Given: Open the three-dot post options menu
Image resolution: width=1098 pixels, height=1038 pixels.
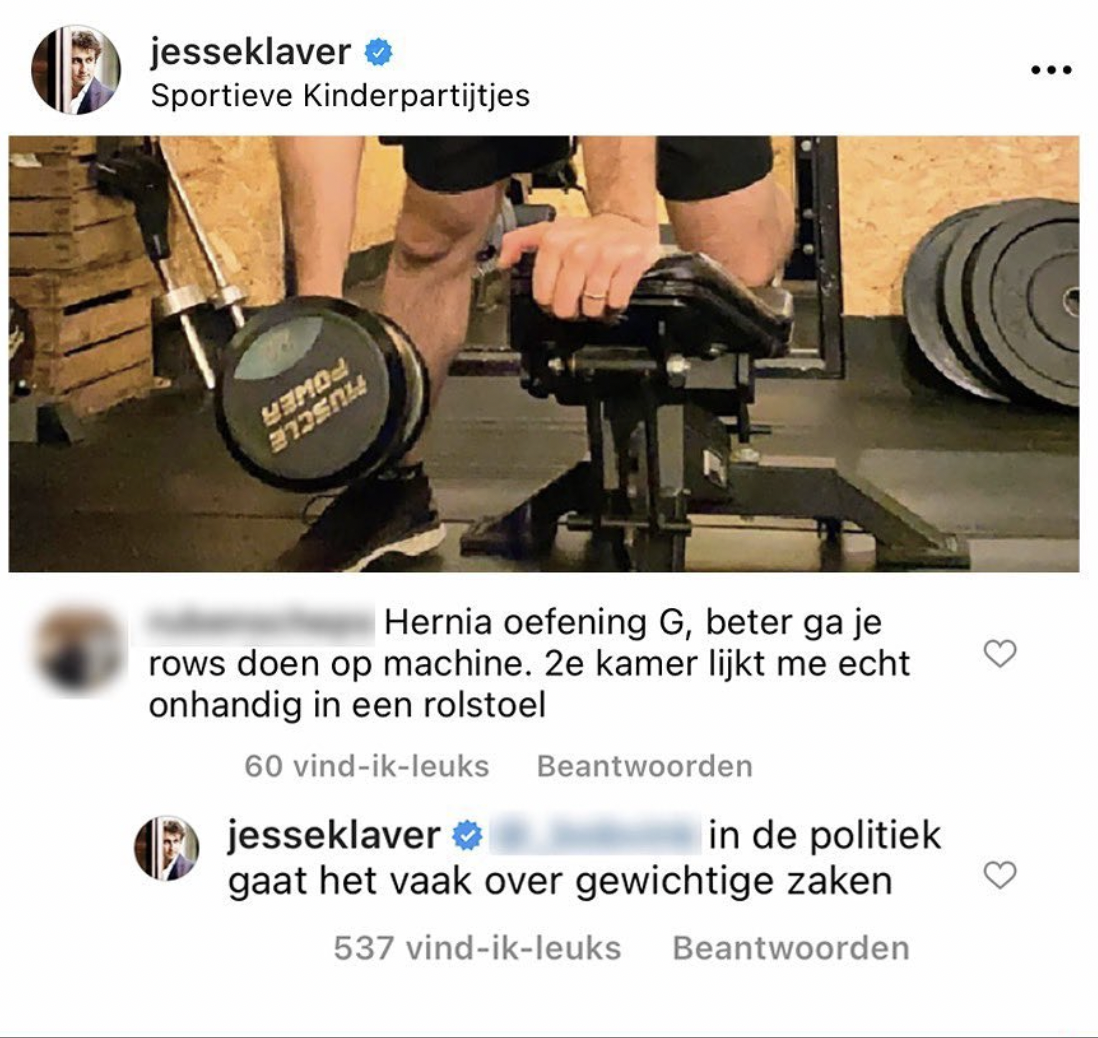Looking at the screenshot, I should point(1051,69).
